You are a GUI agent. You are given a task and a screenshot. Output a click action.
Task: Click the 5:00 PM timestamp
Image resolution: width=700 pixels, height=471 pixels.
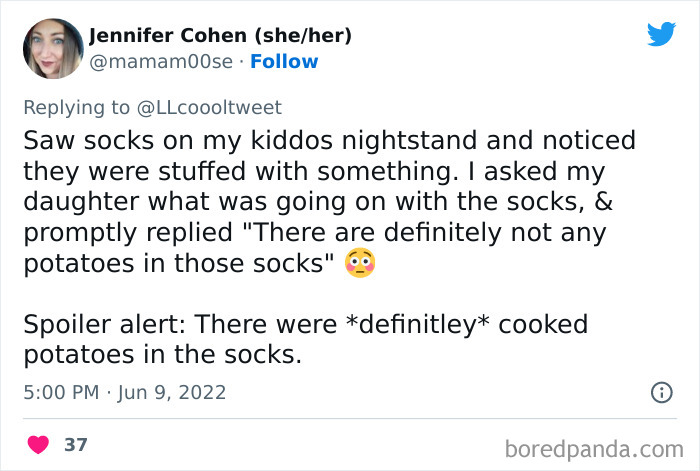tap(61, 393)
